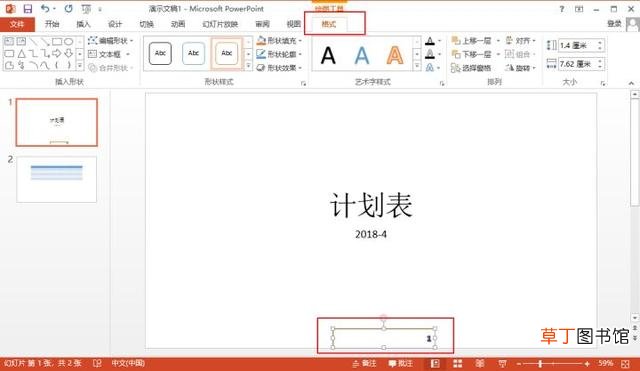Switch to Slide Sorter view
This screenshot has height=371, width=640.
[x=458, y=363]
